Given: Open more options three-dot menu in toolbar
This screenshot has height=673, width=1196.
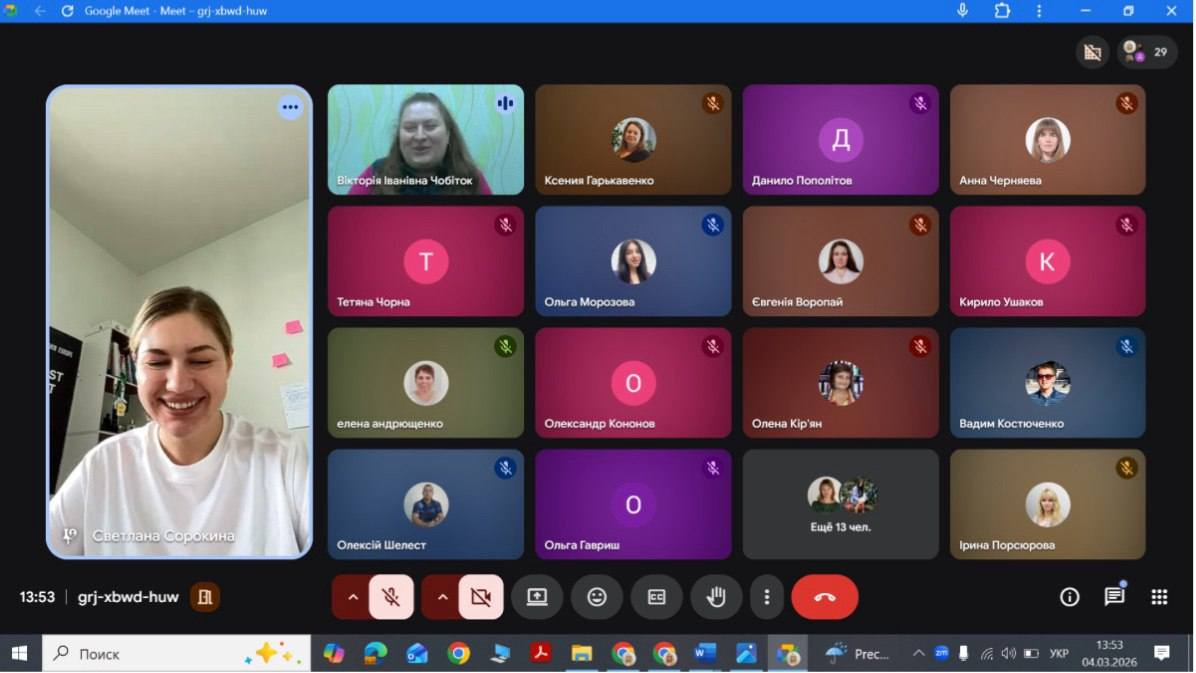Looking at the screenshot, I should click(767, 597).
